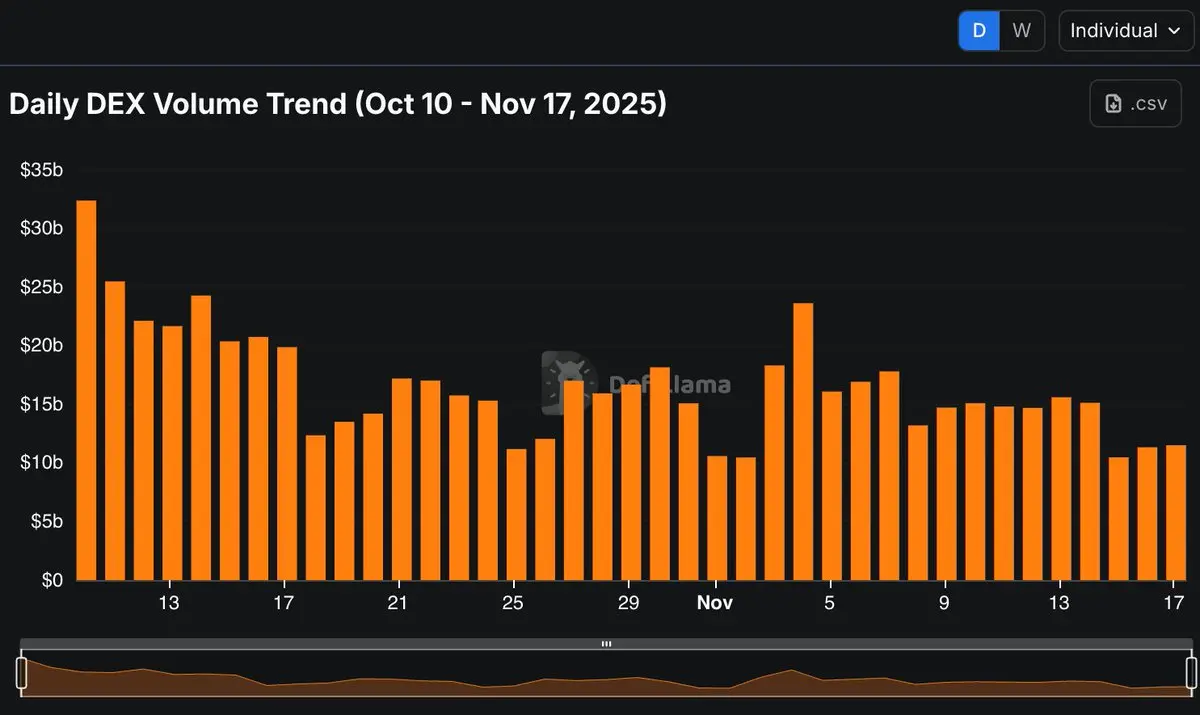
Task: Click the $35b axis label
Action: click(x=41, y=170)
